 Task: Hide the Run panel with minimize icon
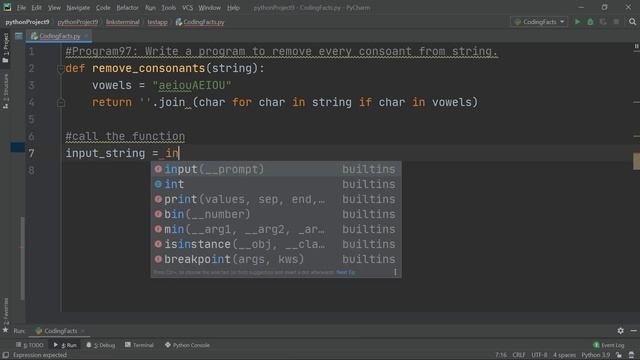pyautogui.click(x=633, y=331)
